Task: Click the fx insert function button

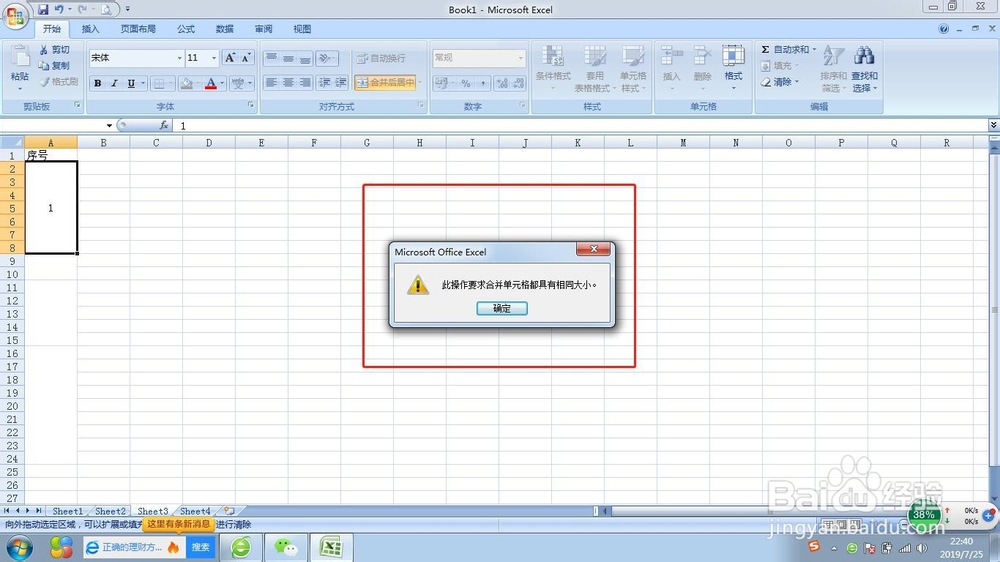Action: [x=164, y=126]
